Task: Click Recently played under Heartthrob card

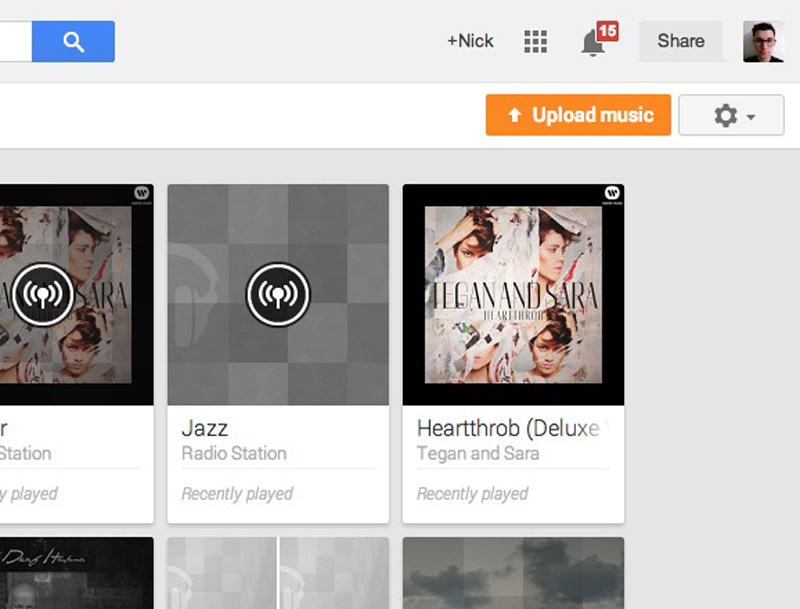Action: pyautogui.click(x=472, y=493)
